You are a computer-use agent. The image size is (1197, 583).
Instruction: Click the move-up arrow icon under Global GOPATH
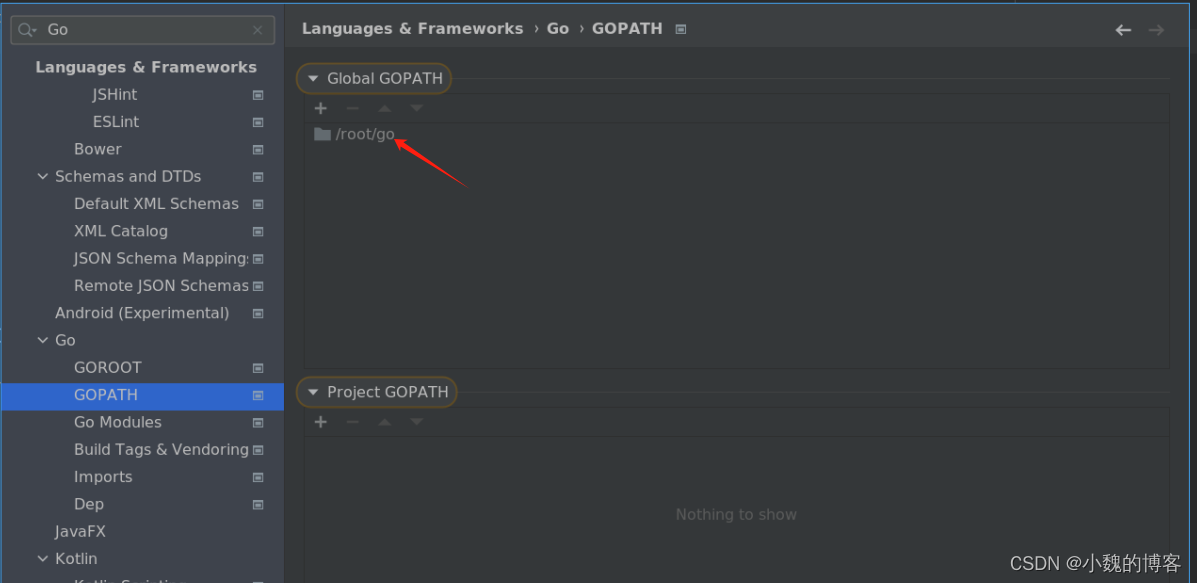[x=384, y=108]
